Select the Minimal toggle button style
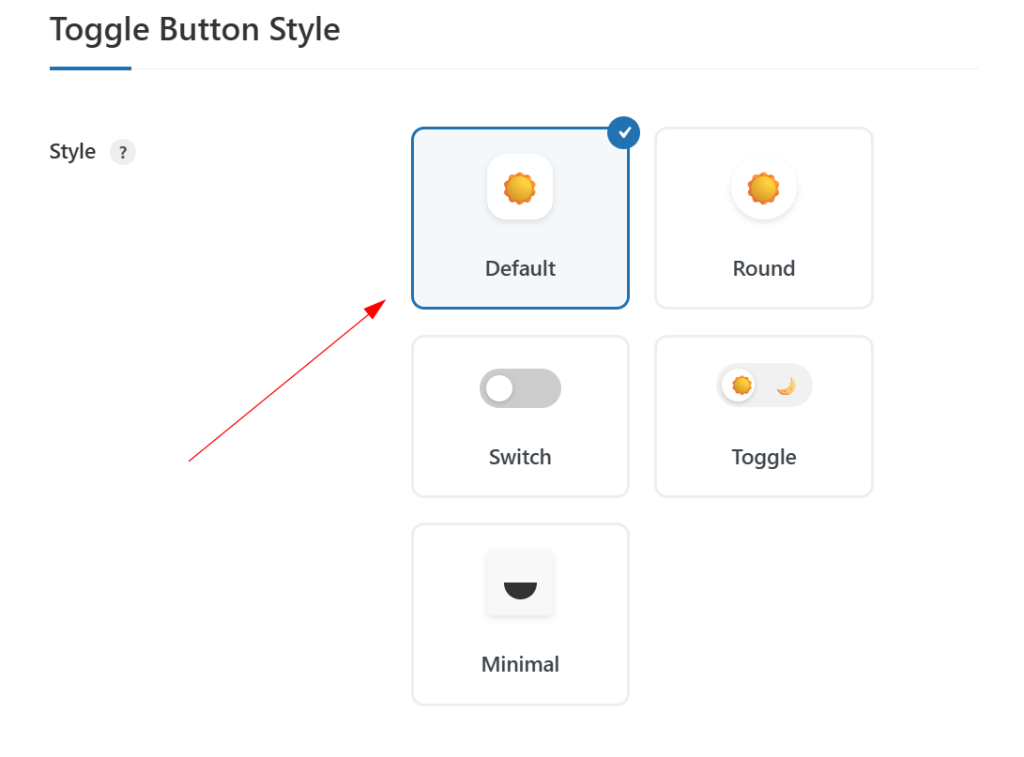 520,613
